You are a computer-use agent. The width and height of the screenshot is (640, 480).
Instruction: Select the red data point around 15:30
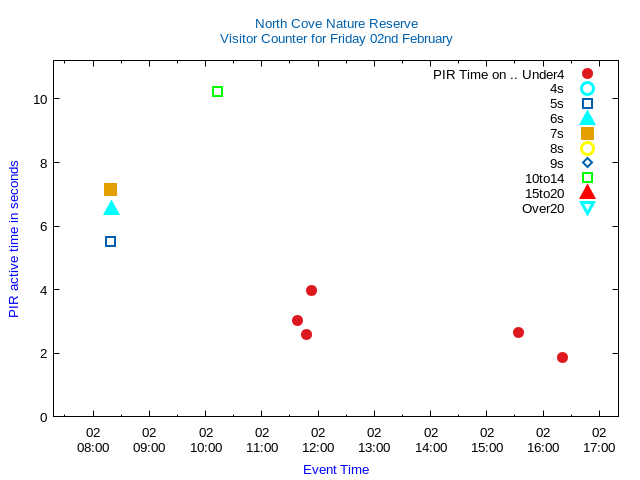point(518,333)
